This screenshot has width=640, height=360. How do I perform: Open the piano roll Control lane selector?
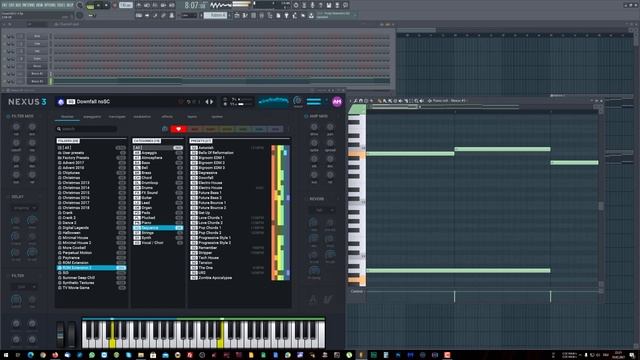click(x=356, y=291)
